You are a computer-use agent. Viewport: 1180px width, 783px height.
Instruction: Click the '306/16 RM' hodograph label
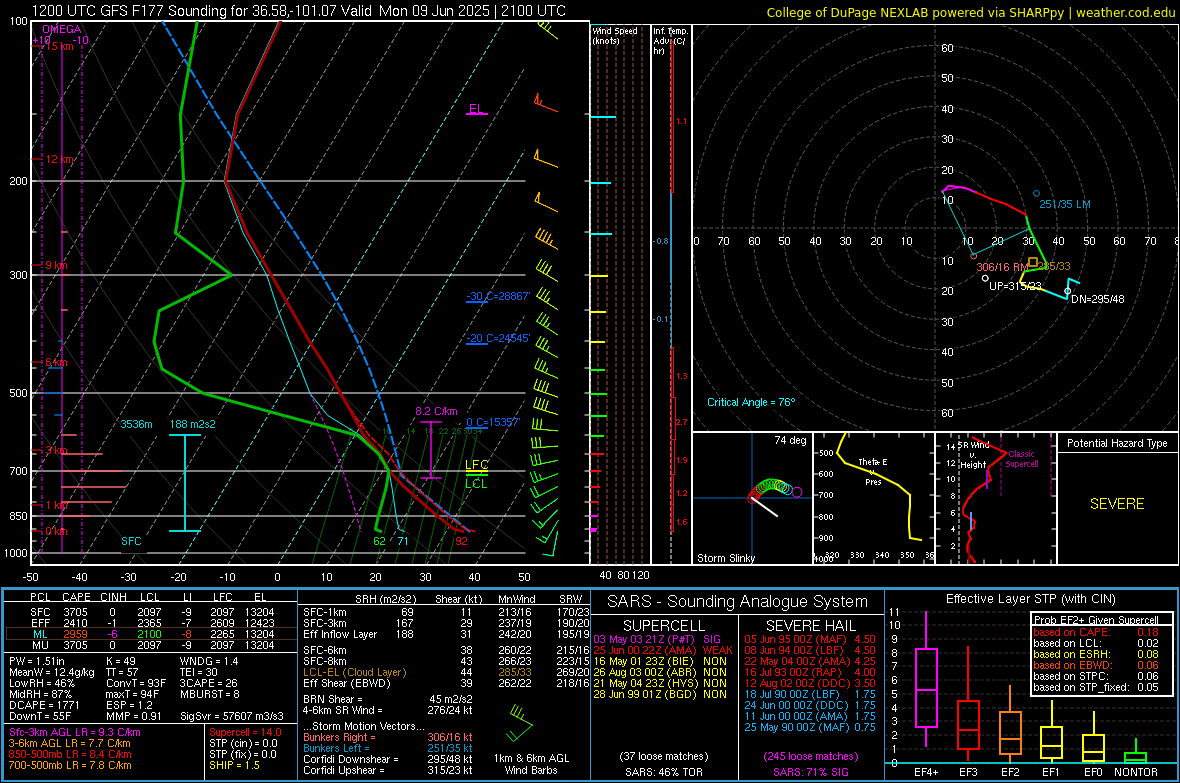(1002, 267)
